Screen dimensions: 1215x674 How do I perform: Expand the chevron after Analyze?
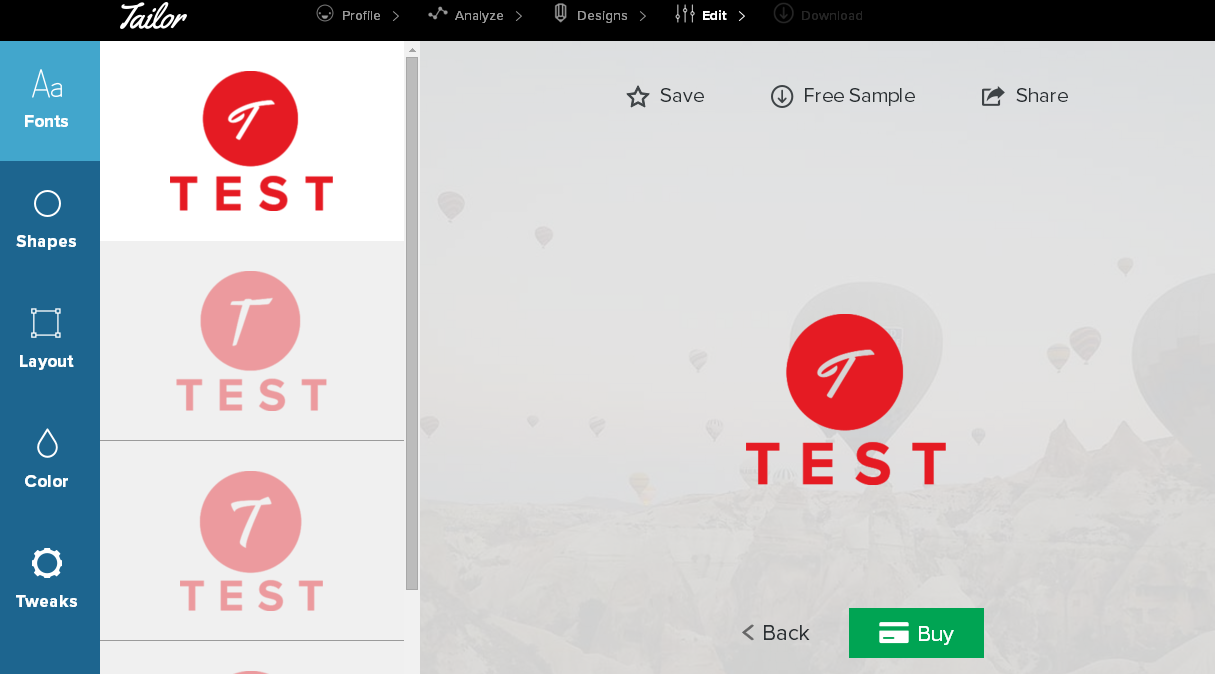pyautogui.click(x=518, y=14)
